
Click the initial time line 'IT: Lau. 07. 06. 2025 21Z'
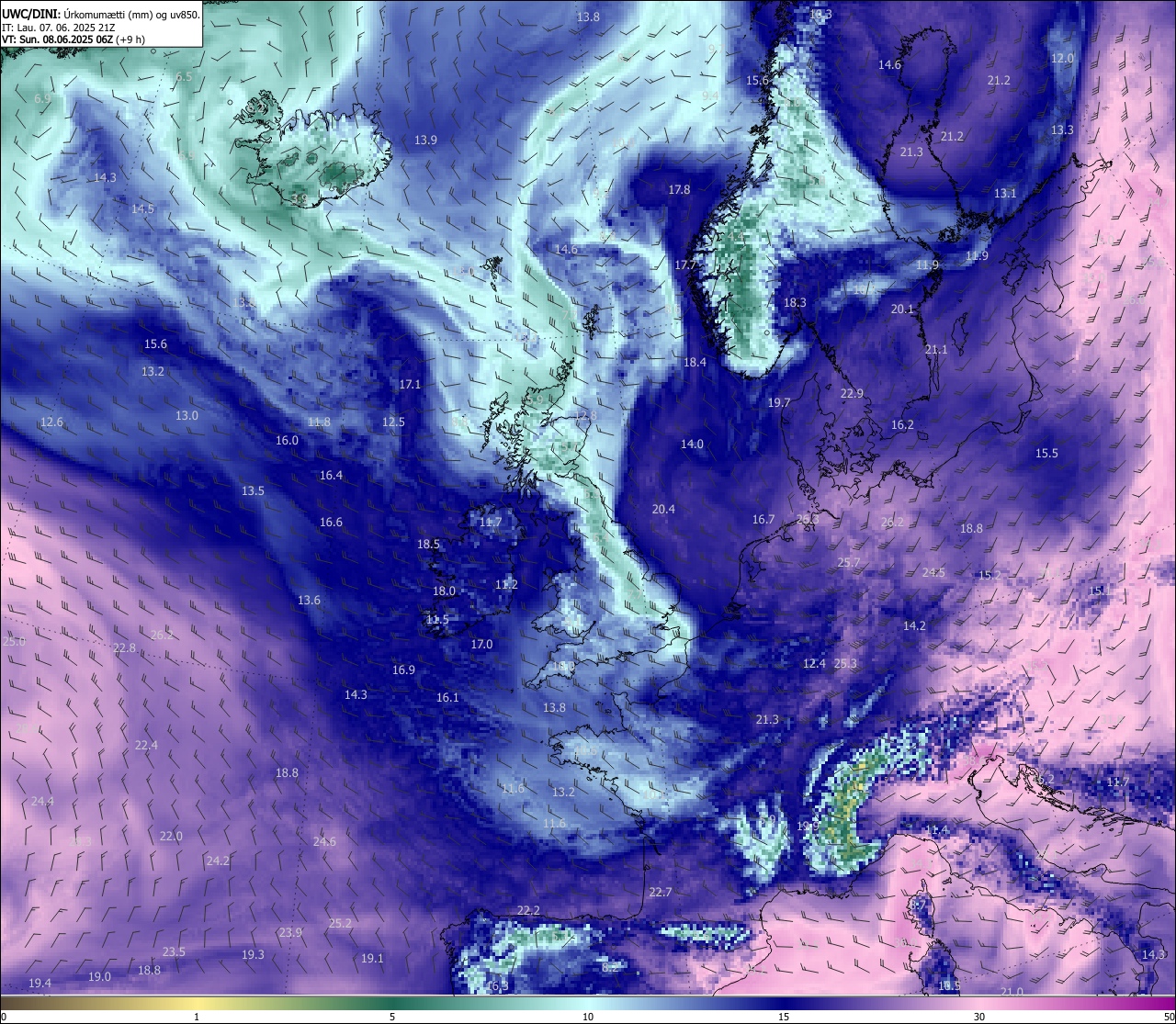pos(59,28)
